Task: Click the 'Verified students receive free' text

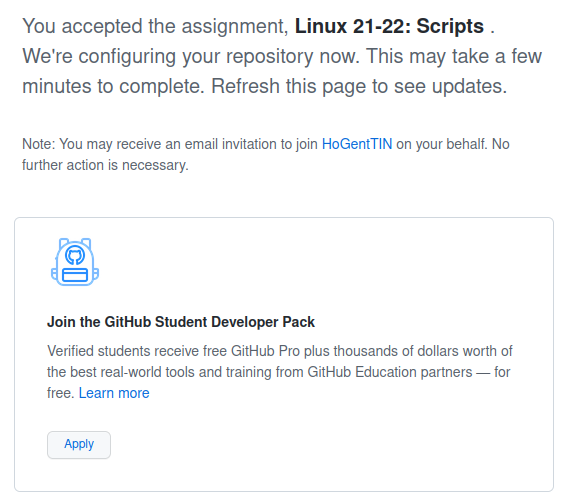Action: (x=137, y=351)
